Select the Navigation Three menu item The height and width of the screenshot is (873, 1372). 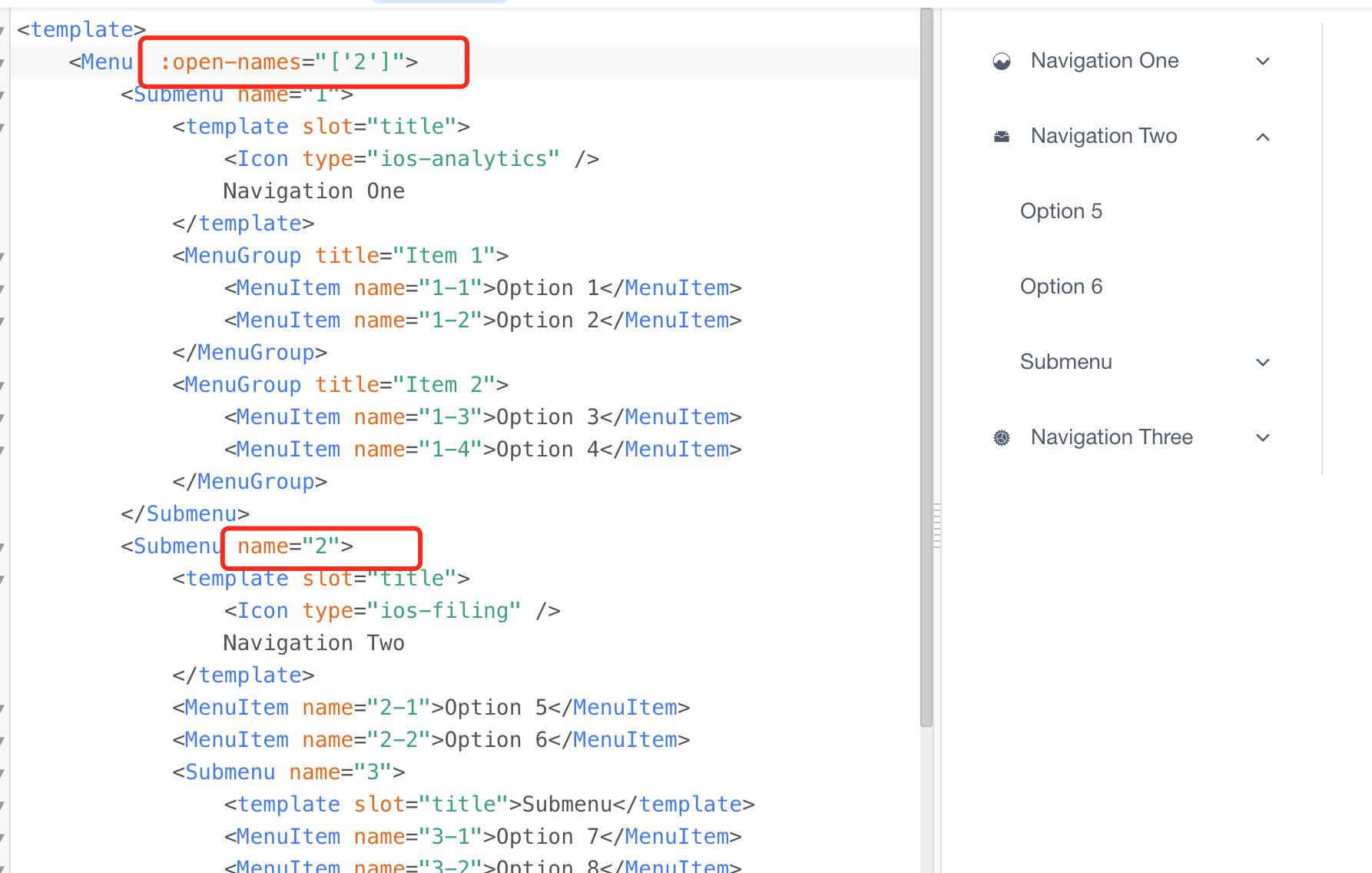click(x=1111, y=437)
